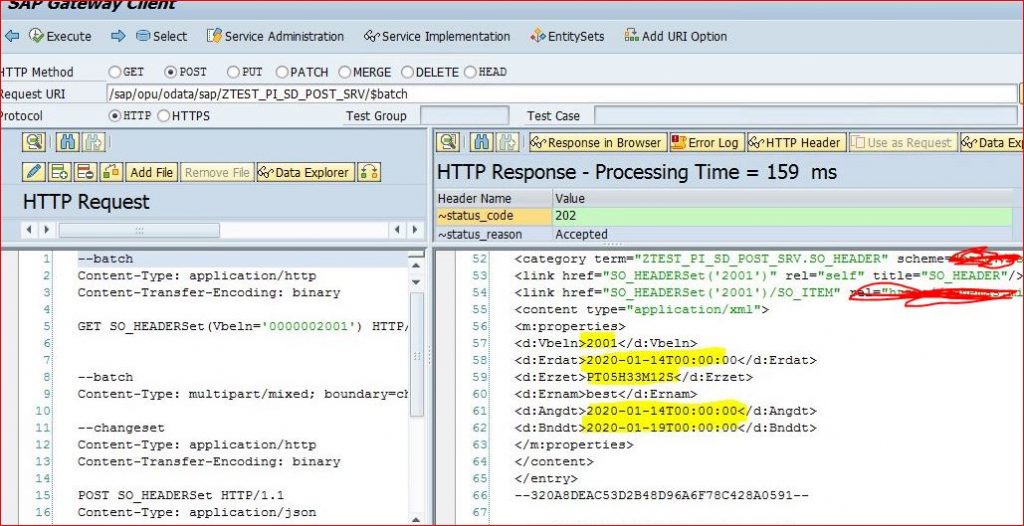The image size is (1024, 526).
Task: Click the GET SO_HEADERSet request line
Action: [242, 326]
